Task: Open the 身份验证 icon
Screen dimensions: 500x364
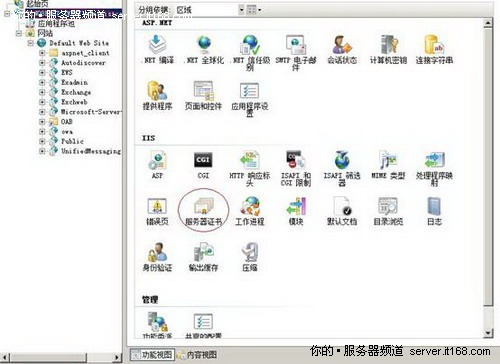Action: click(157, 257)
